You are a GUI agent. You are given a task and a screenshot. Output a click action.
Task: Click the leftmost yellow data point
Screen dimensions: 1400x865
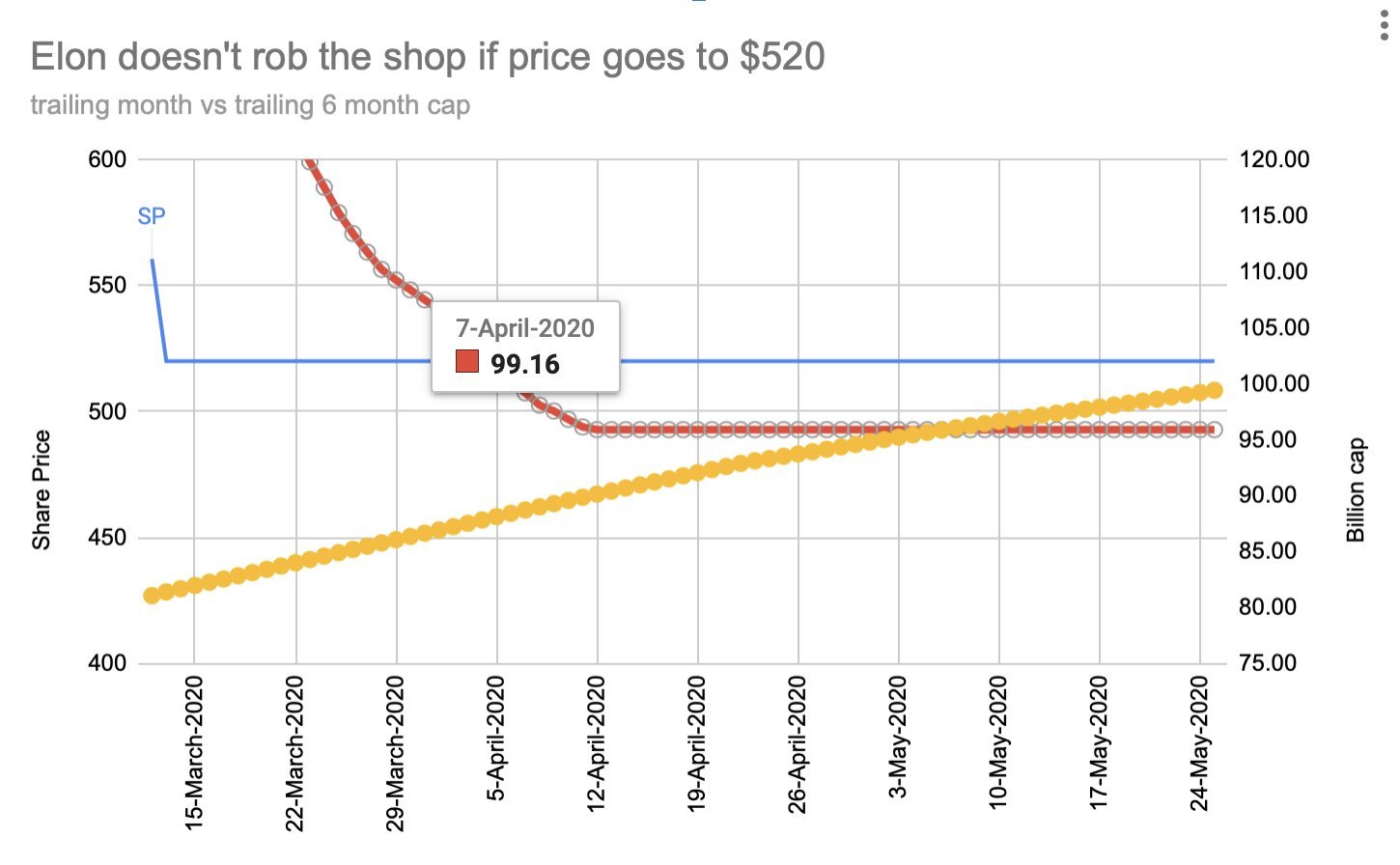coord(152,596)
